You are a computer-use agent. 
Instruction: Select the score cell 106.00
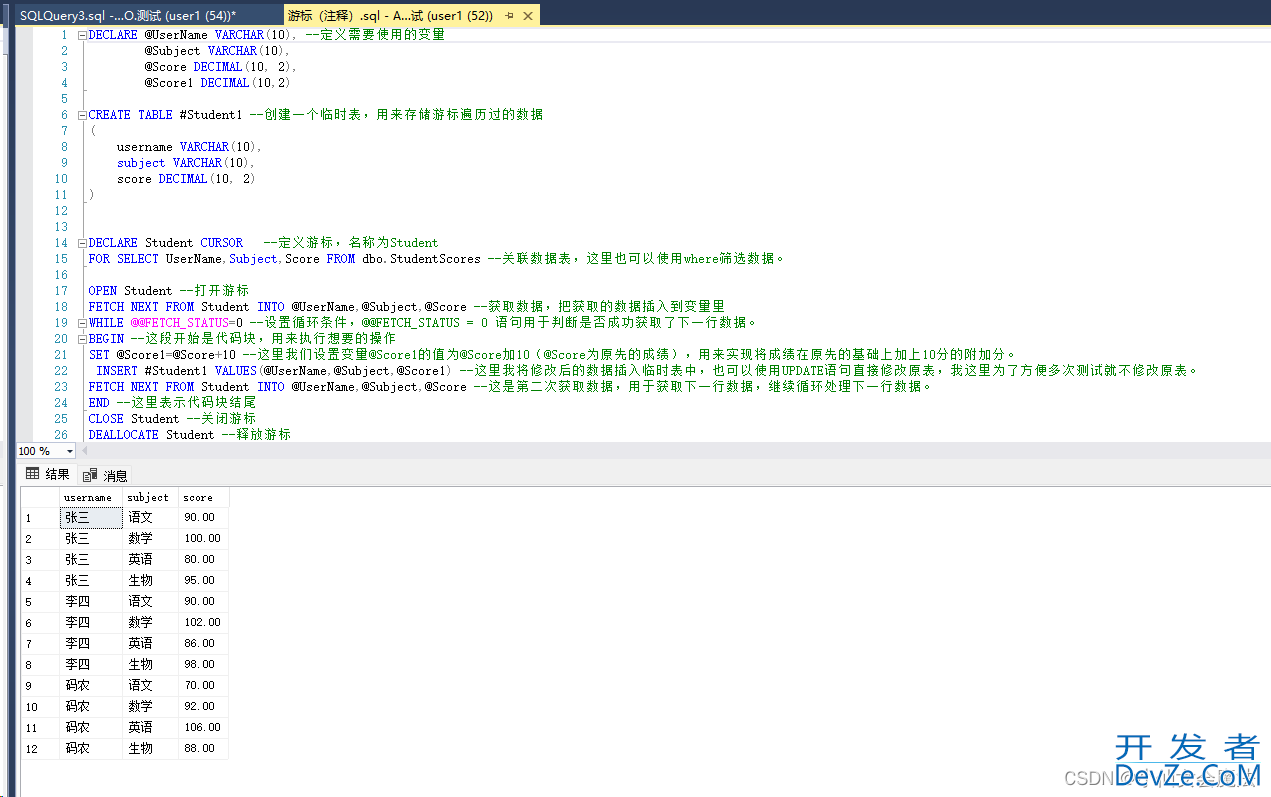[203, 727]
